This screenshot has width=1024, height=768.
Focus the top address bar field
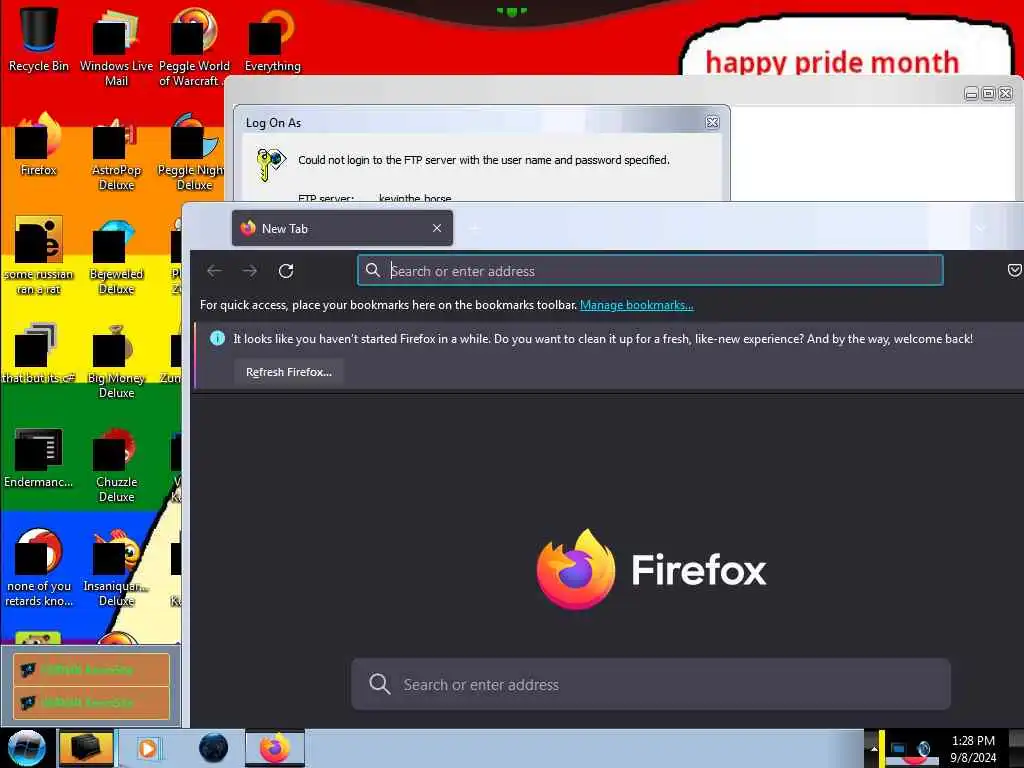point(650,270)
